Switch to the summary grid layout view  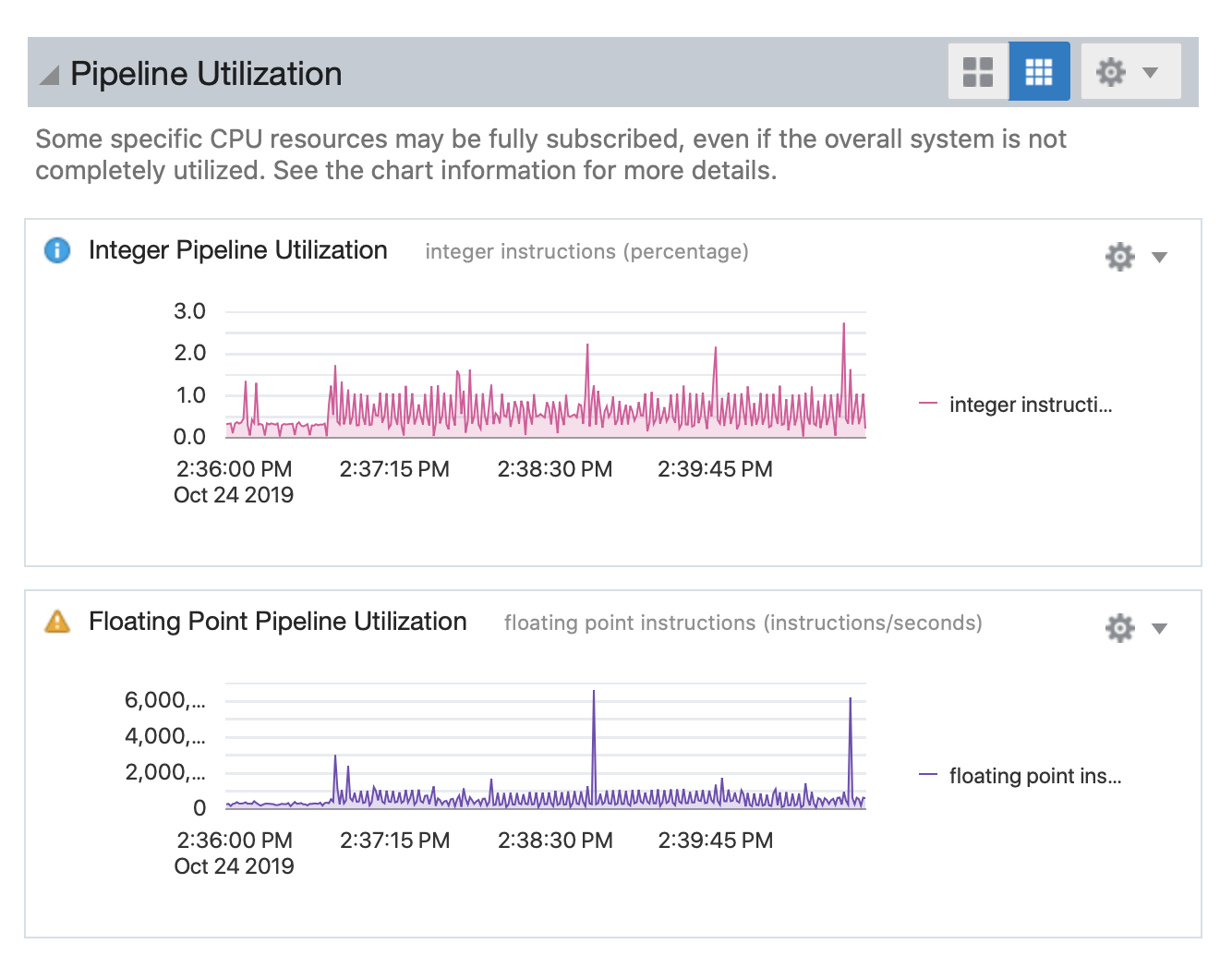(977, 70)
